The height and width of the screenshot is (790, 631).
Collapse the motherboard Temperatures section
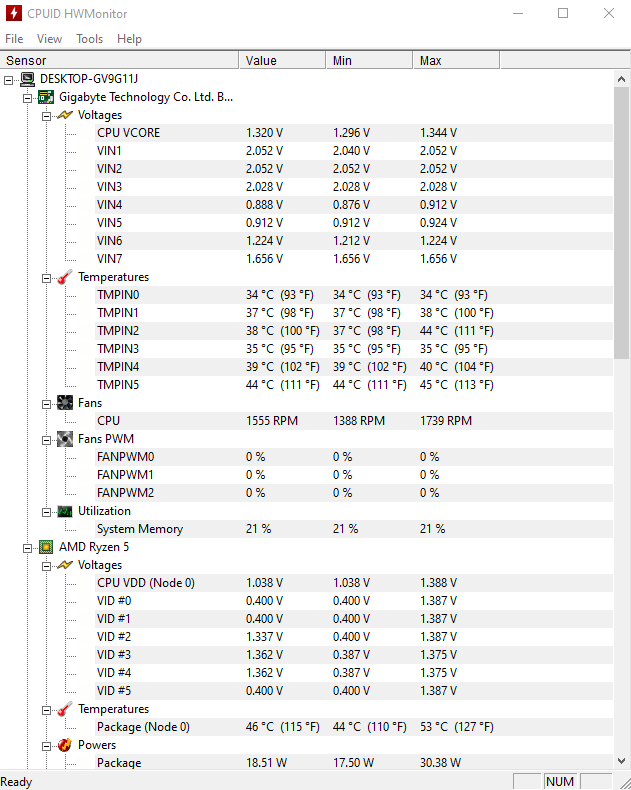point(47,278)
